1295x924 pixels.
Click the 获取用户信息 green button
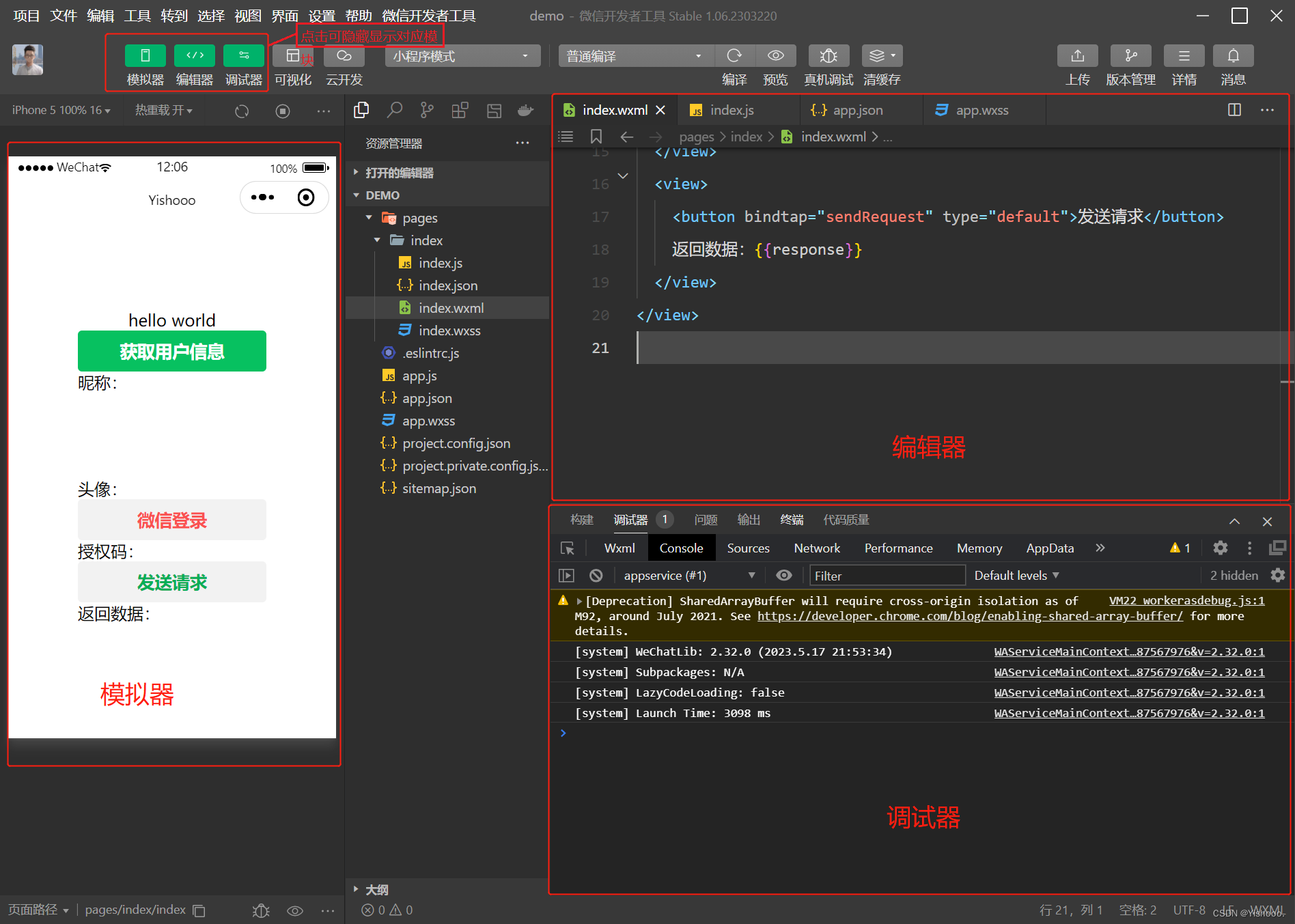[x=172, y=351]
